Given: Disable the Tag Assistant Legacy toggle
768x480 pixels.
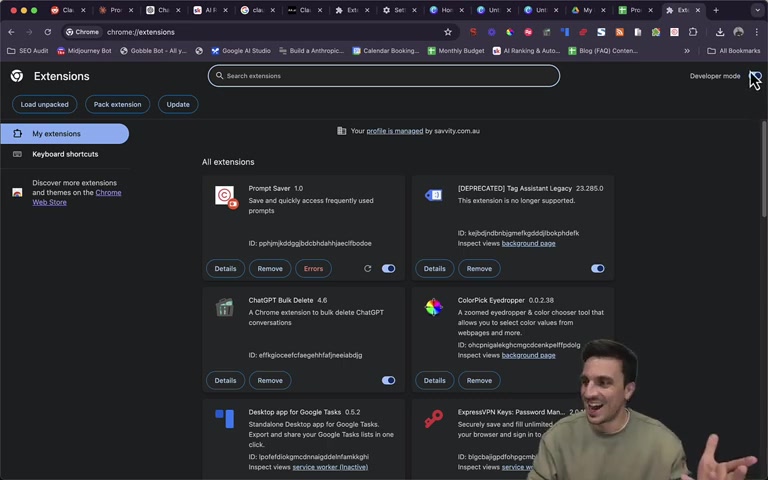Looking at the screenshot, I should (x=598, y=268).
